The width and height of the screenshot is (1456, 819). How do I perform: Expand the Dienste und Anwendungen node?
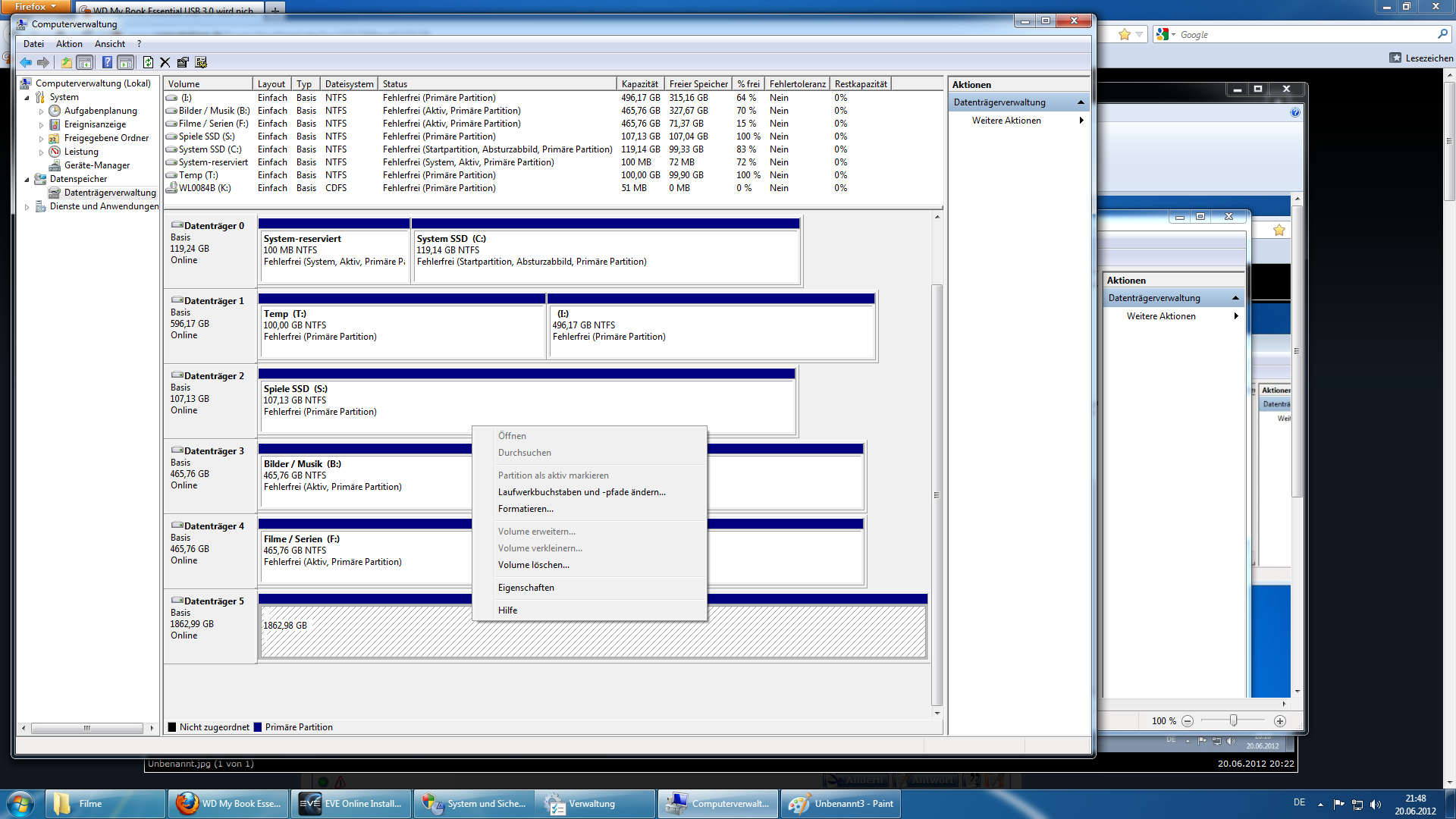tap(27, 206)
